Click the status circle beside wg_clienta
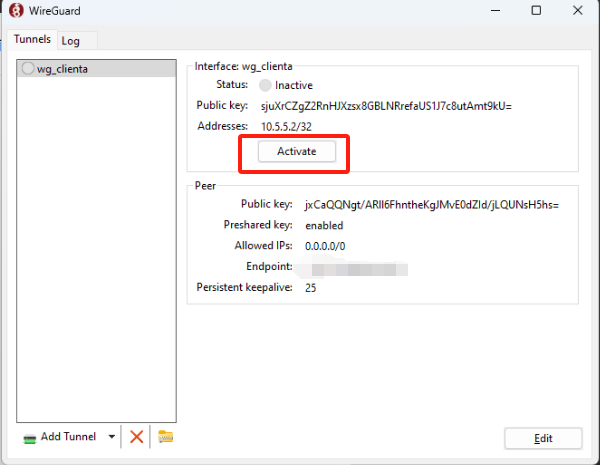Image resolution: width=600 pixels, height=465 pixels. point(28,69)
